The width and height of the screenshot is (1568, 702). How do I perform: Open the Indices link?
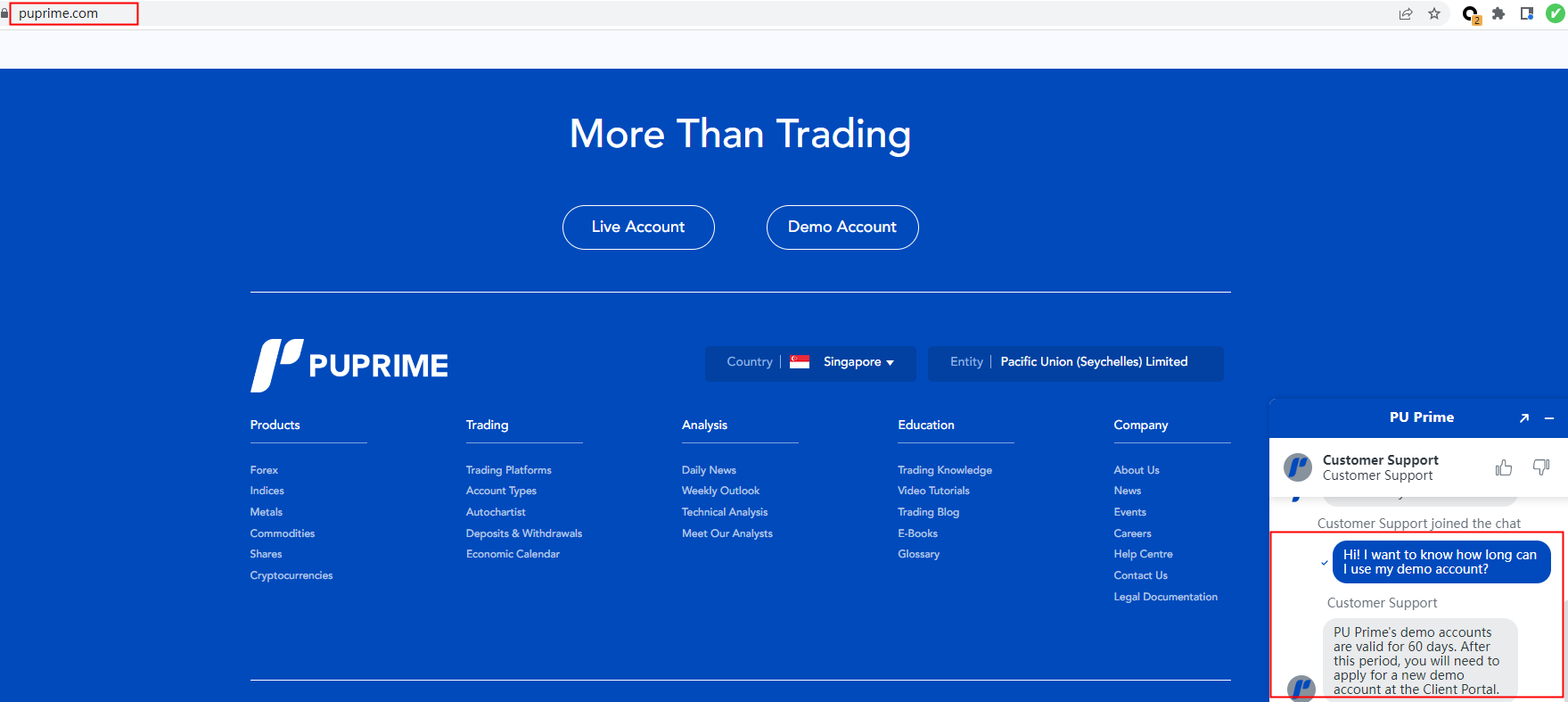(x=267, y=491)
